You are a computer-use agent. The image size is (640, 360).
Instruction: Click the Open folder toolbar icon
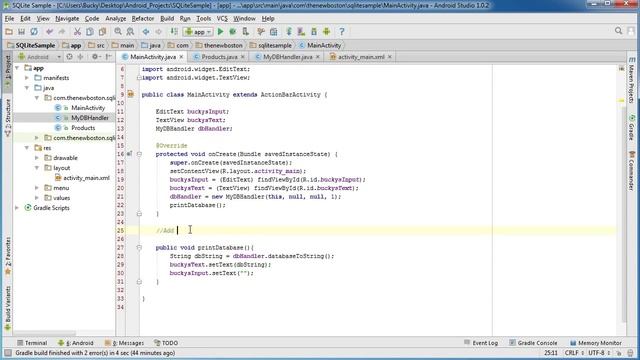[x=9, y=32]
